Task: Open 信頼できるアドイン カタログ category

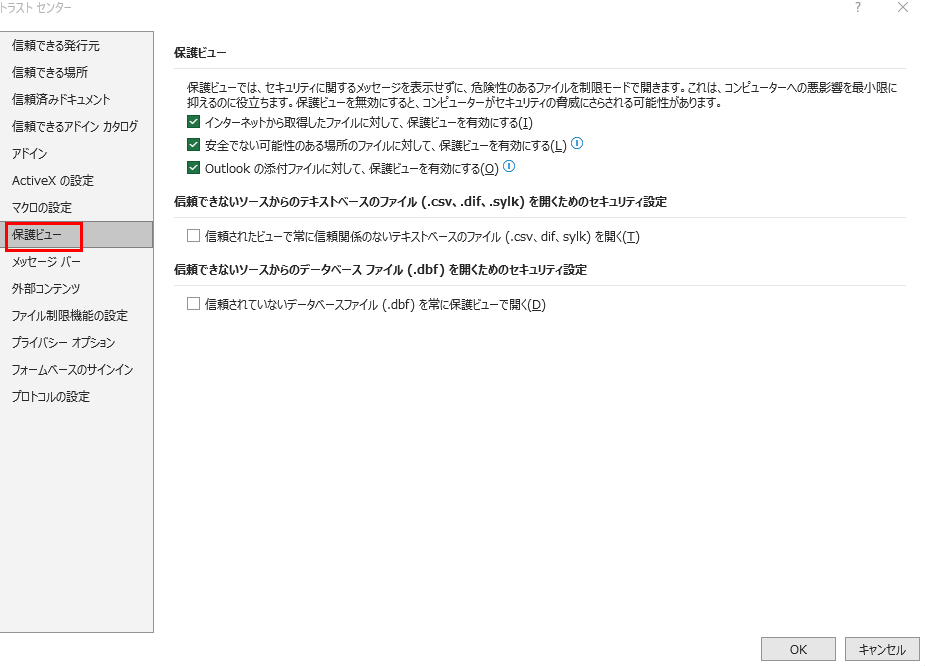Action: 75,126
